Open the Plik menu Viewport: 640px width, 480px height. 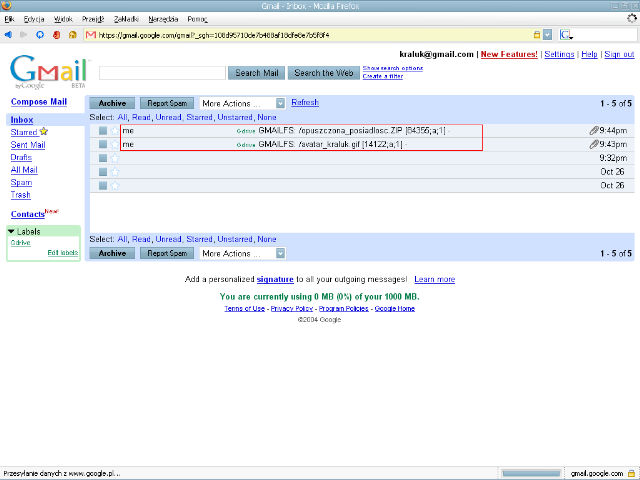point(9,19)
